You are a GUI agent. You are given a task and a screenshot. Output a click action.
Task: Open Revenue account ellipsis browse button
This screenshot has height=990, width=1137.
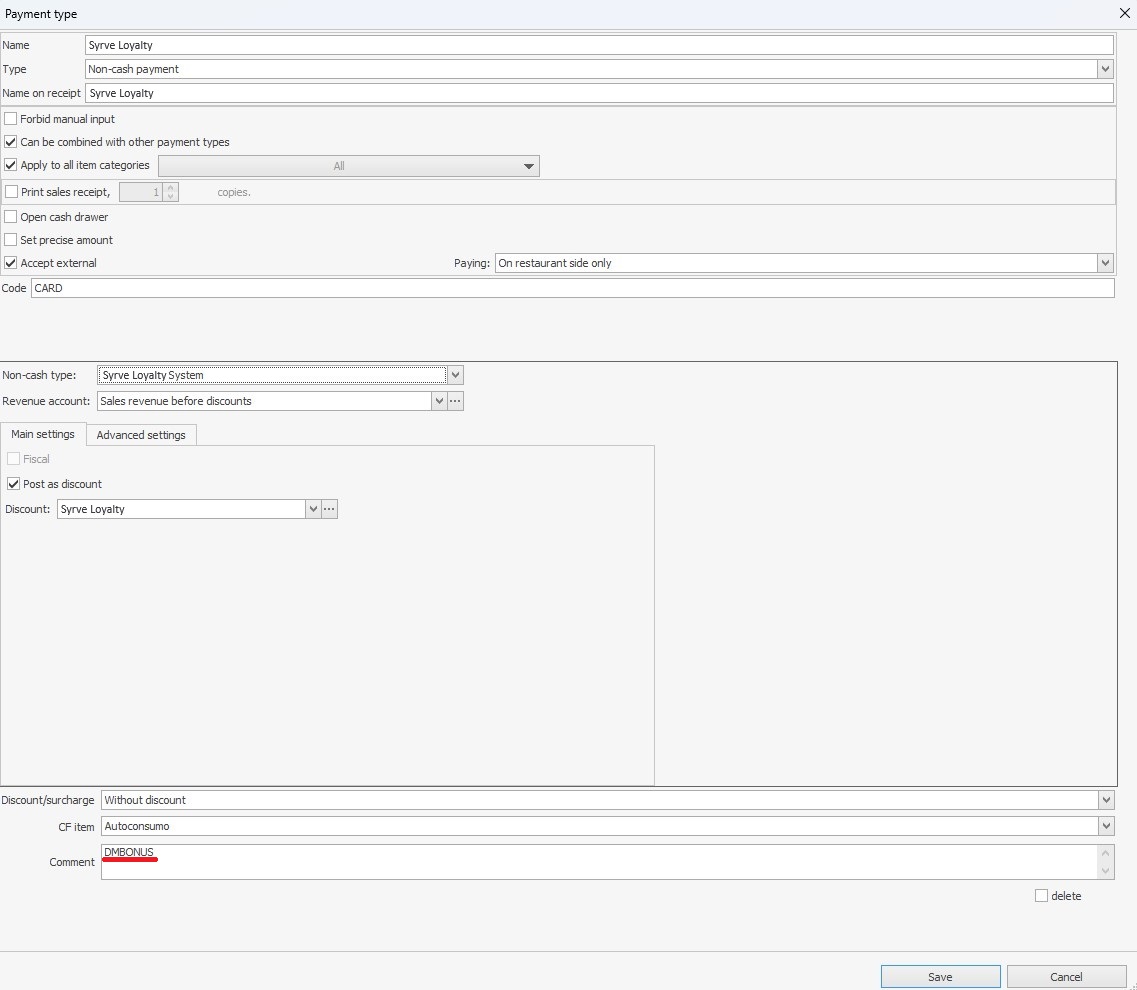[x=455, y=401]
